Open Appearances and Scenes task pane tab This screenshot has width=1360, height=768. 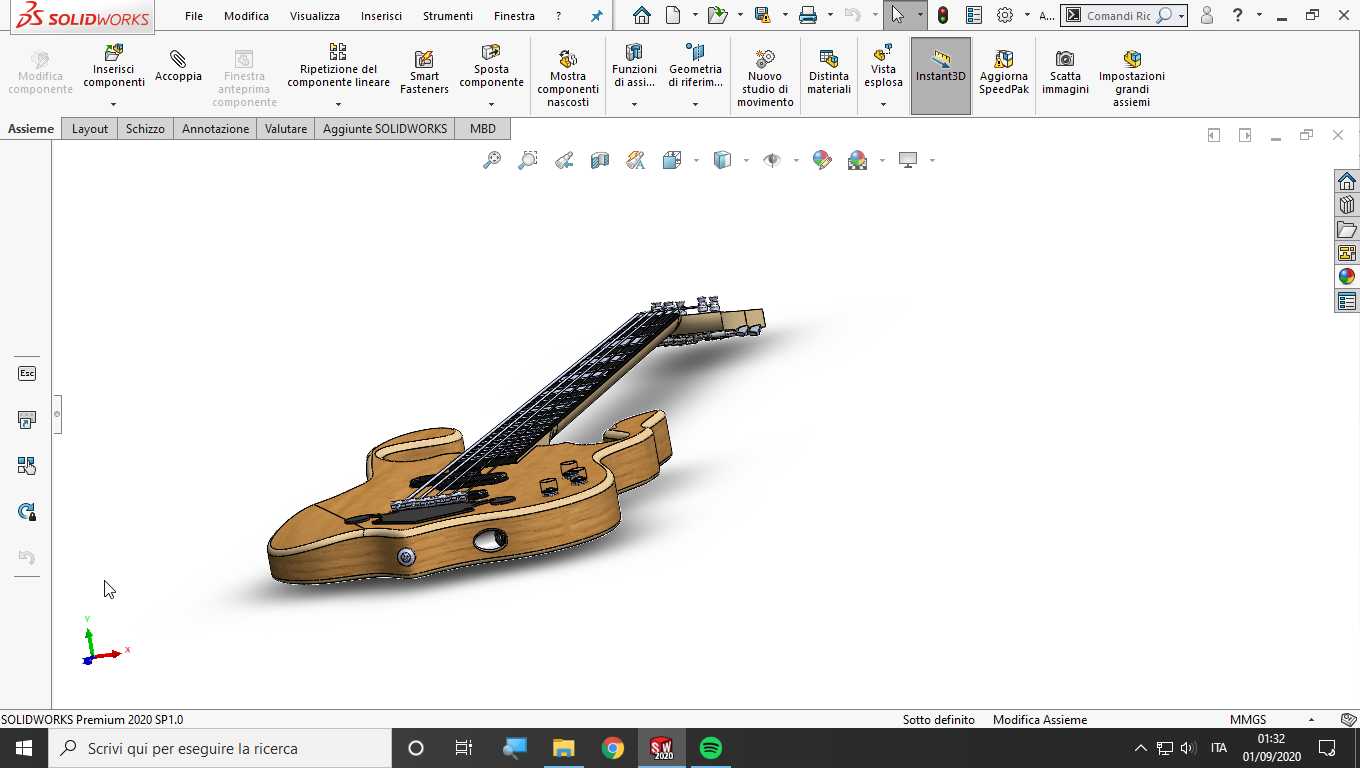coord(1347,277)
